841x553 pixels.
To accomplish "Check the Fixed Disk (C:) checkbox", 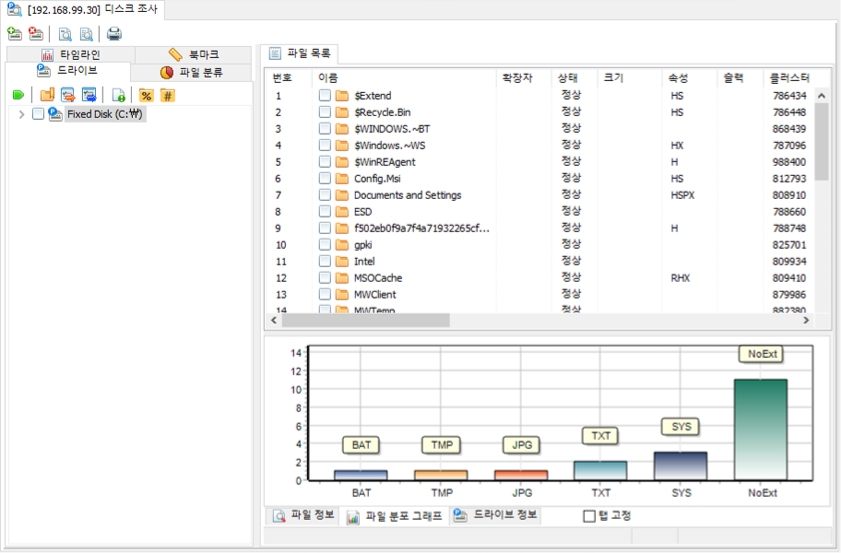I will click(38, 114).
